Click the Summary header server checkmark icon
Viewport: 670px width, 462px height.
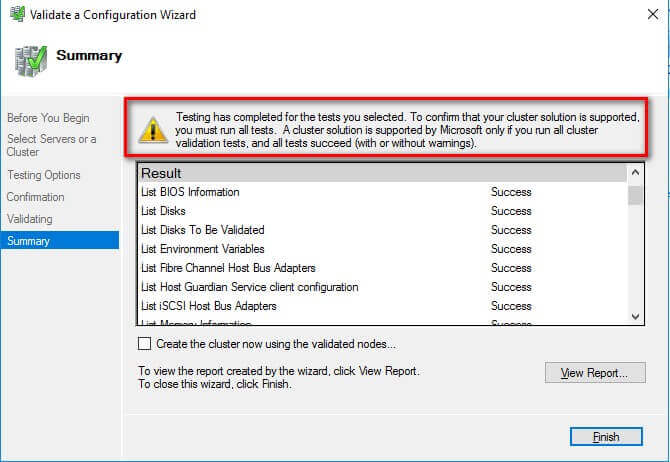[x=30, y=61]
